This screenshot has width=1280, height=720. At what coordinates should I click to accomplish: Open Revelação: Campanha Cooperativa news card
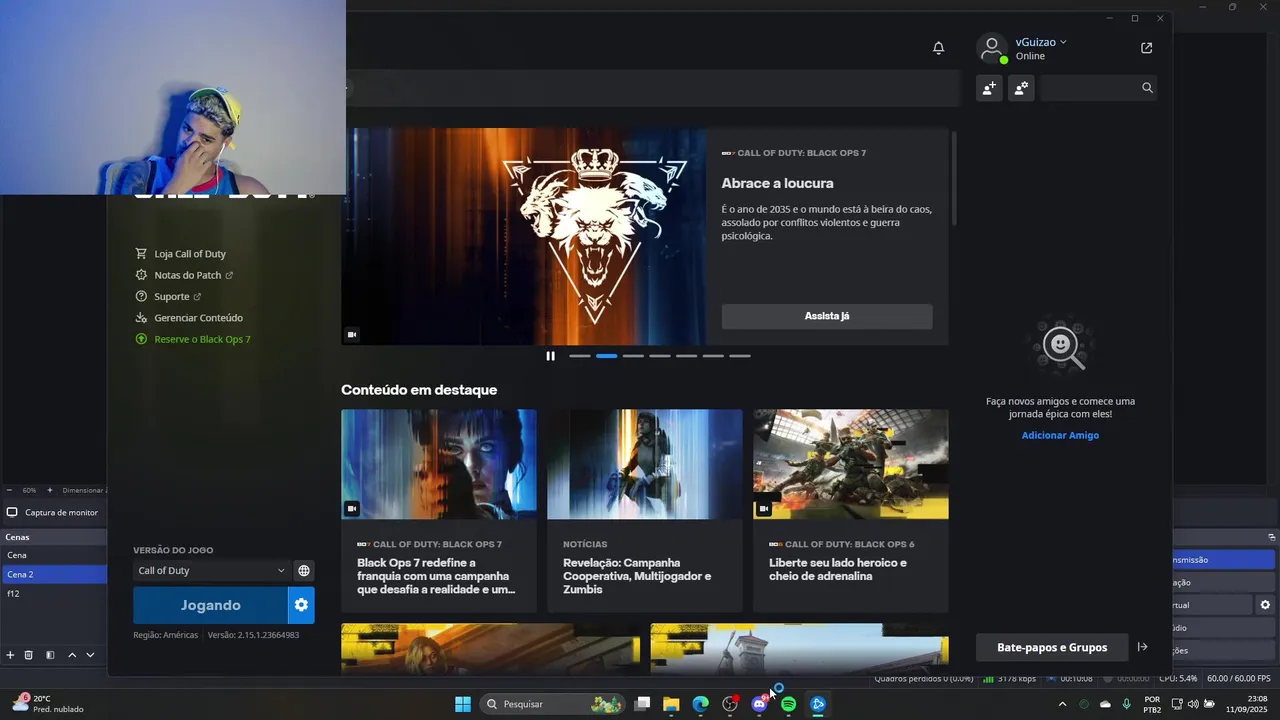[x=645, y=510]
